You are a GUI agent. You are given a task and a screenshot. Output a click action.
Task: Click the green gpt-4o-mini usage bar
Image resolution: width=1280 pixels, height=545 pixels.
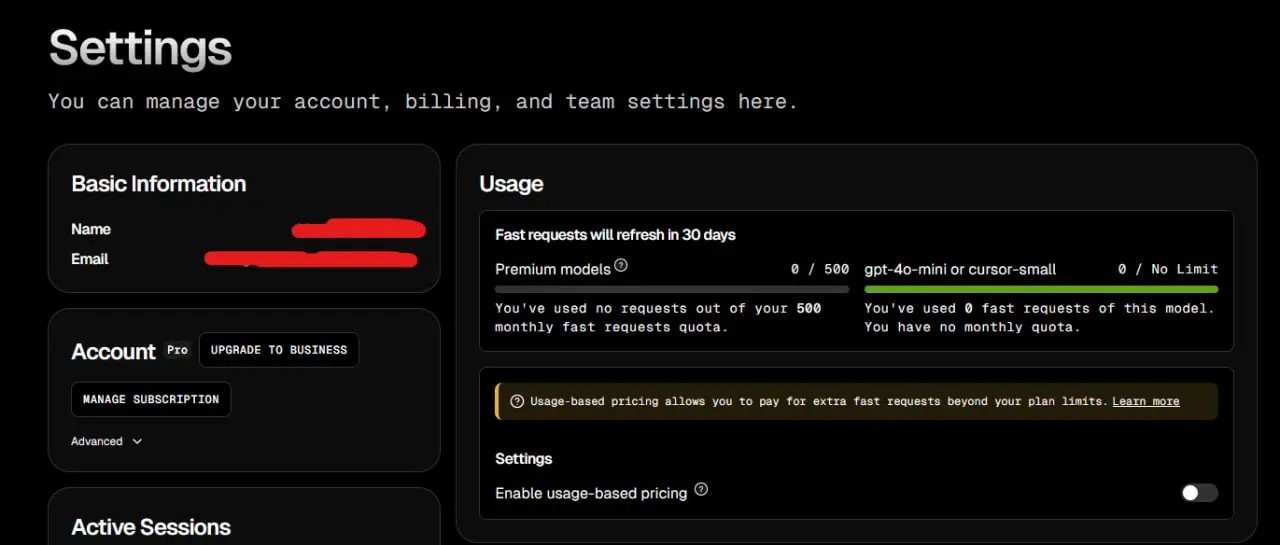point(1041,289)
